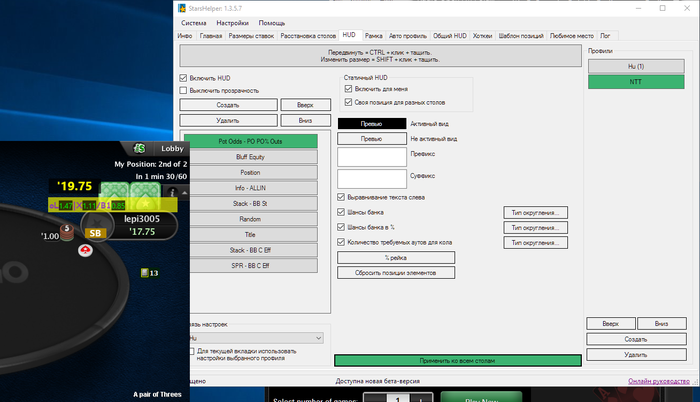Open rounding type for Шансы банка
Viewport: 700px width, 402px height.
(535, 213)
